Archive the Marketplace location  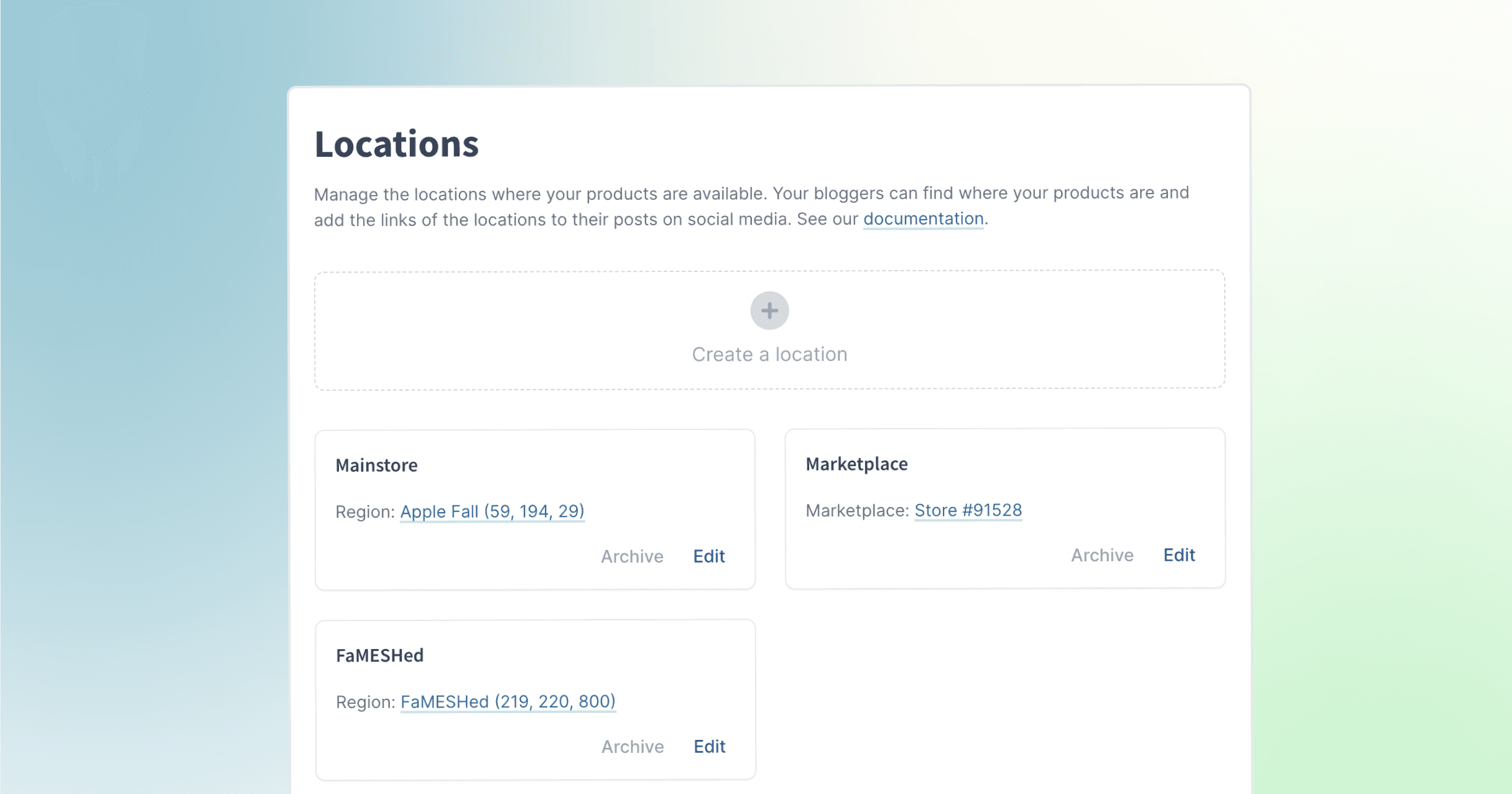(1102, 555)
